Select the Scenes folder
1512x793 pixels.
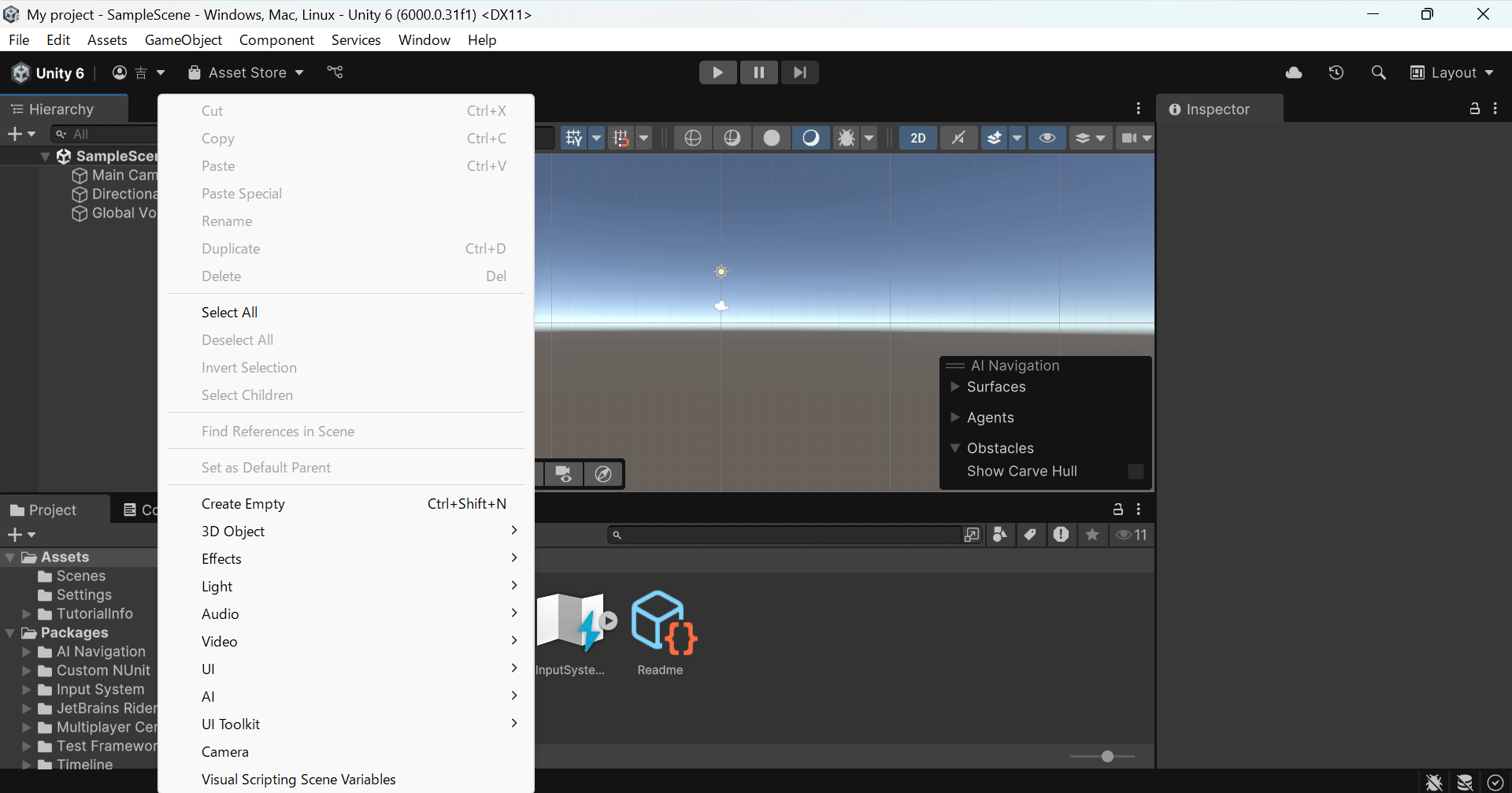tap(72, 576)
